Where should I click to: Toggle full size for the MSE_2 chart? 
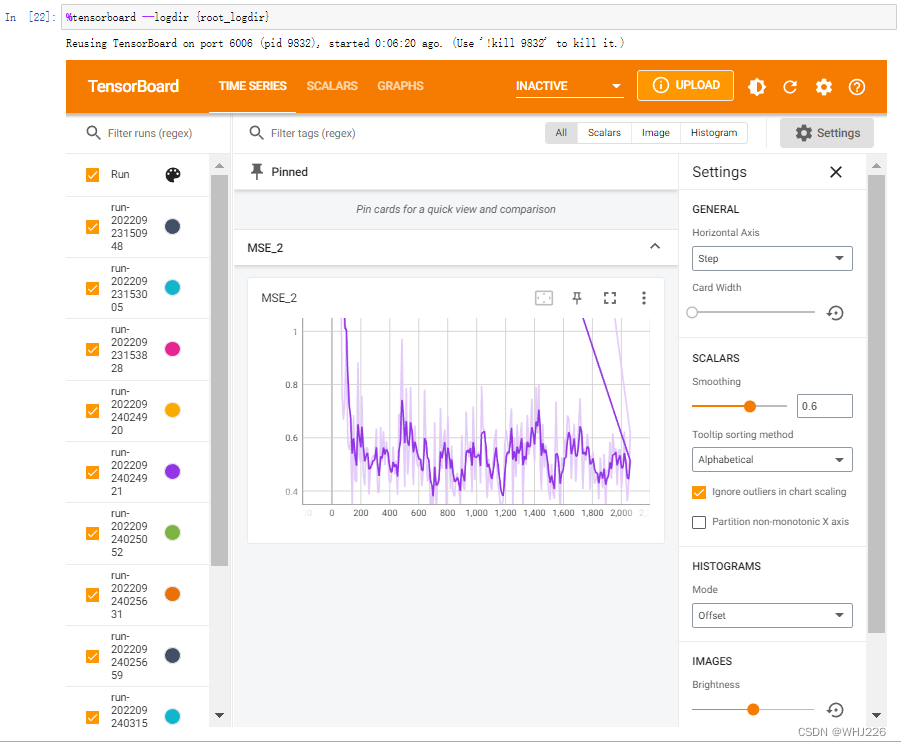pos(610,298)
